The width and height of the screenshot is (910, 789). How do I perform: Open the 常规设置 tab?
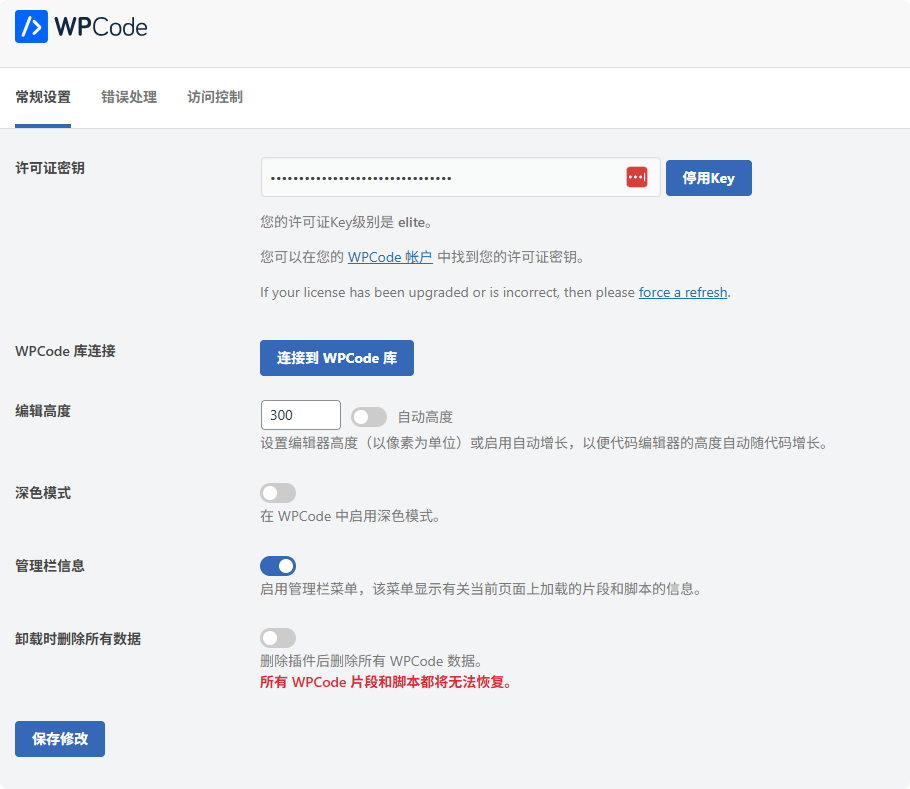(x=43, y=97)
